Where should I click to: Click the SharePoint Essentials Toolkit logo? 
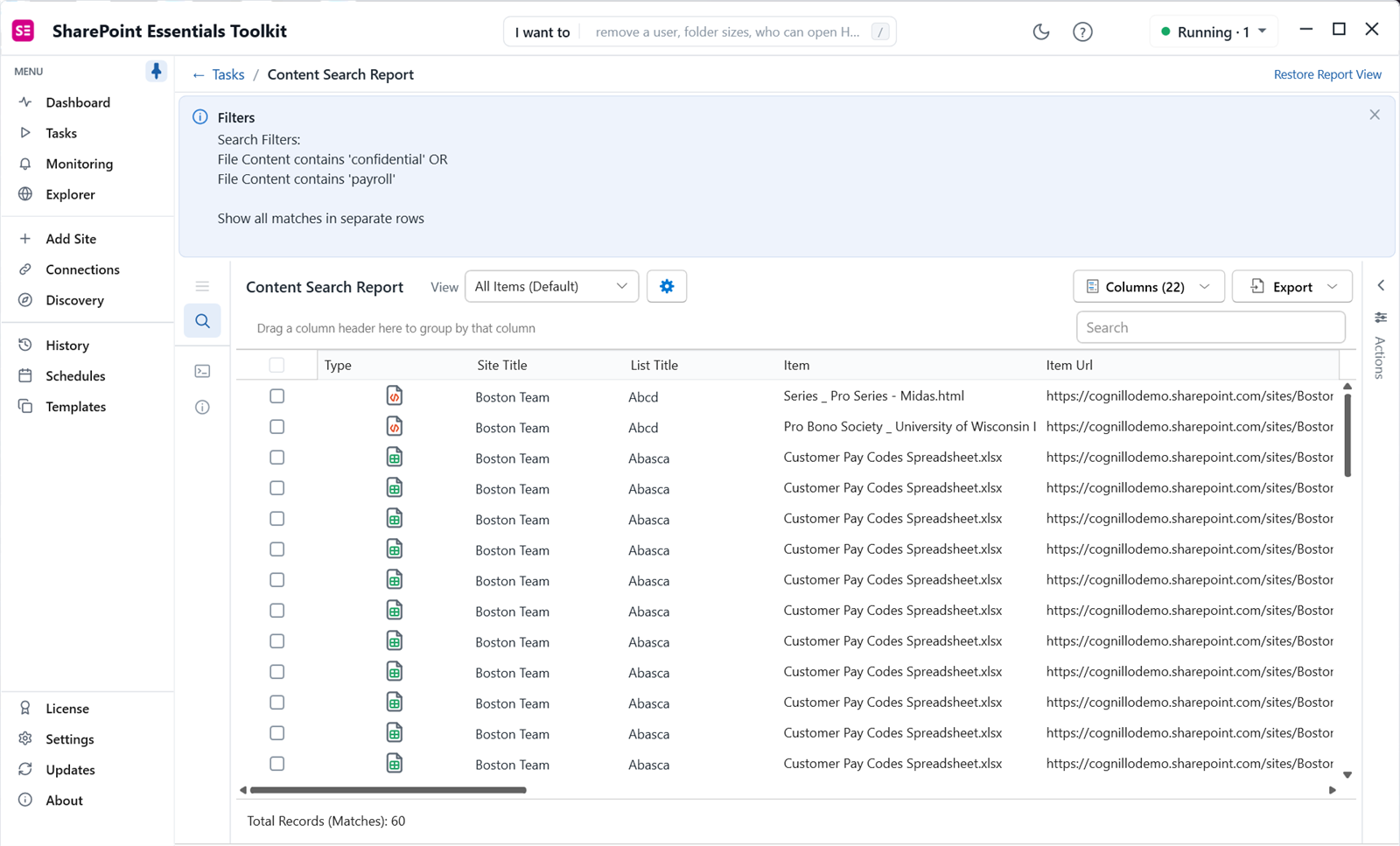pyautogui.click(x=23, y=31)
